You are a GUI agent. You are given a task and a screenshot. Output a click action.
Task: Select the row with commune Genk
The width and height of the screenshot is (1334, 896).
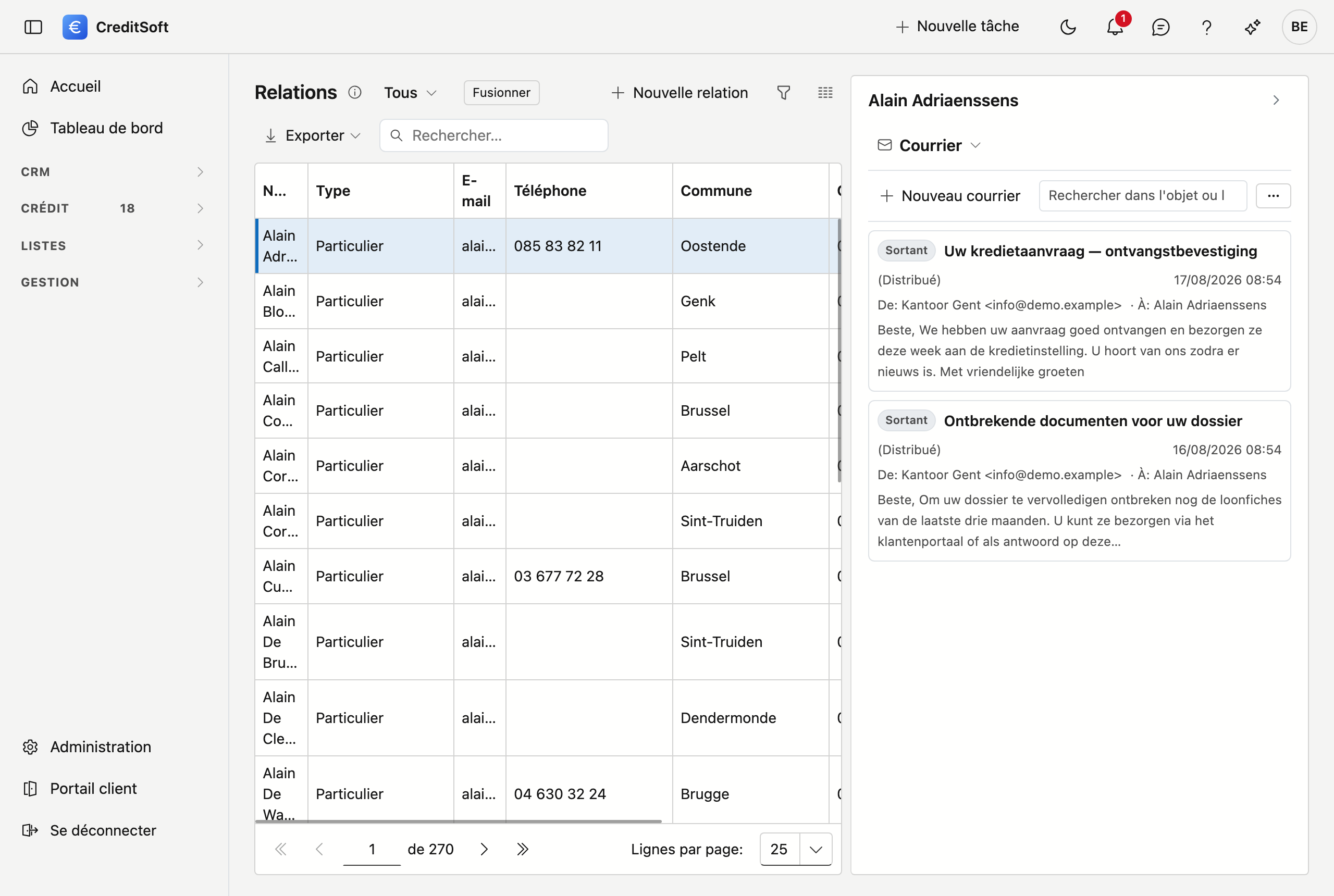[548, 301]
